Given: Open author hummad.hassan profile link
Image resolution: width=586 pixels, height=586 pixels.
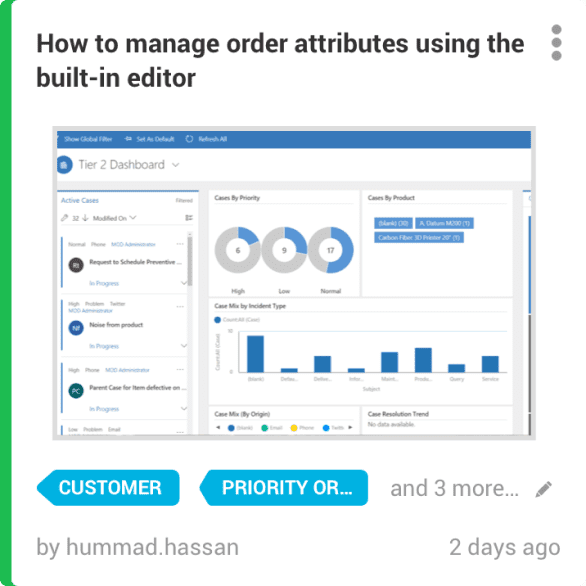Looking at the screenshot, I should [x=152, y=547].
